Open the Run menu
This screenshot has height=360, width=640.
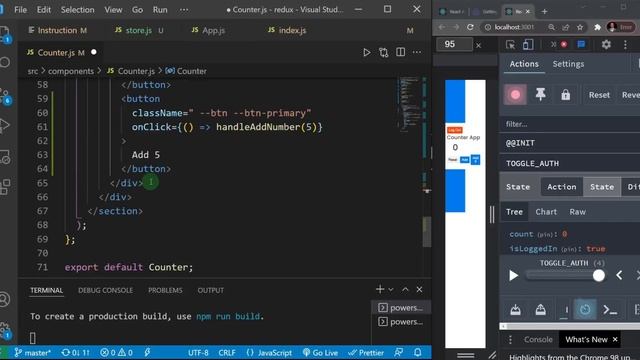160,9
